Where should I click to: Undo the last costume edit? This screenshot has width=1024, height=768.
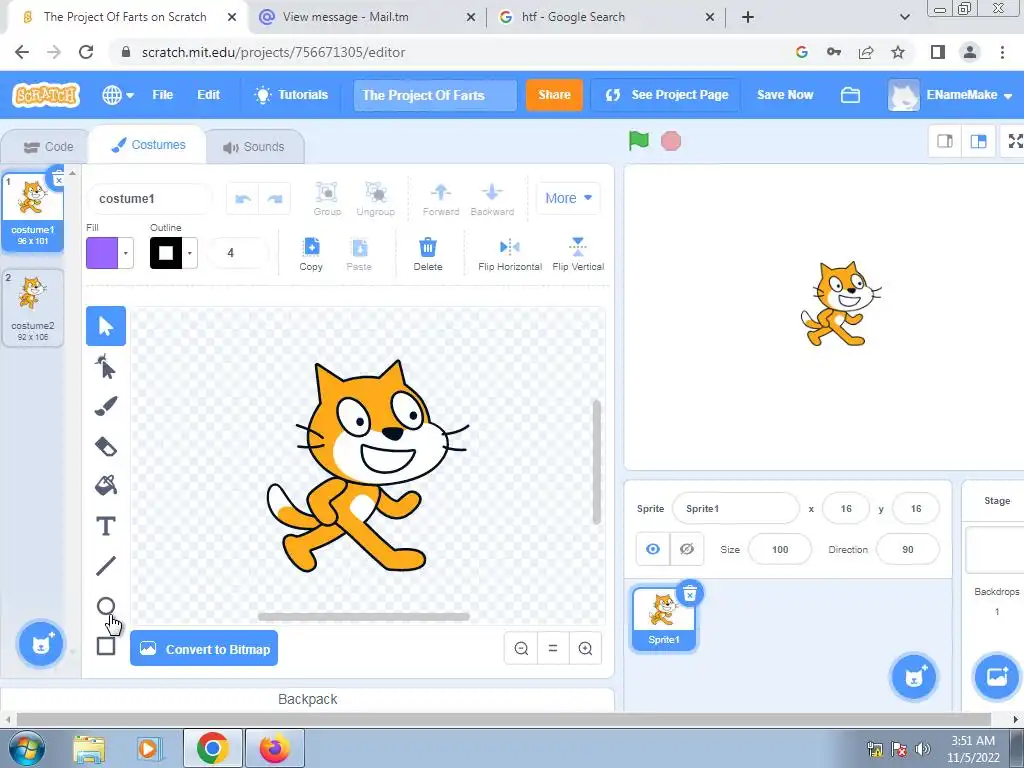click(x=243, y=199)
